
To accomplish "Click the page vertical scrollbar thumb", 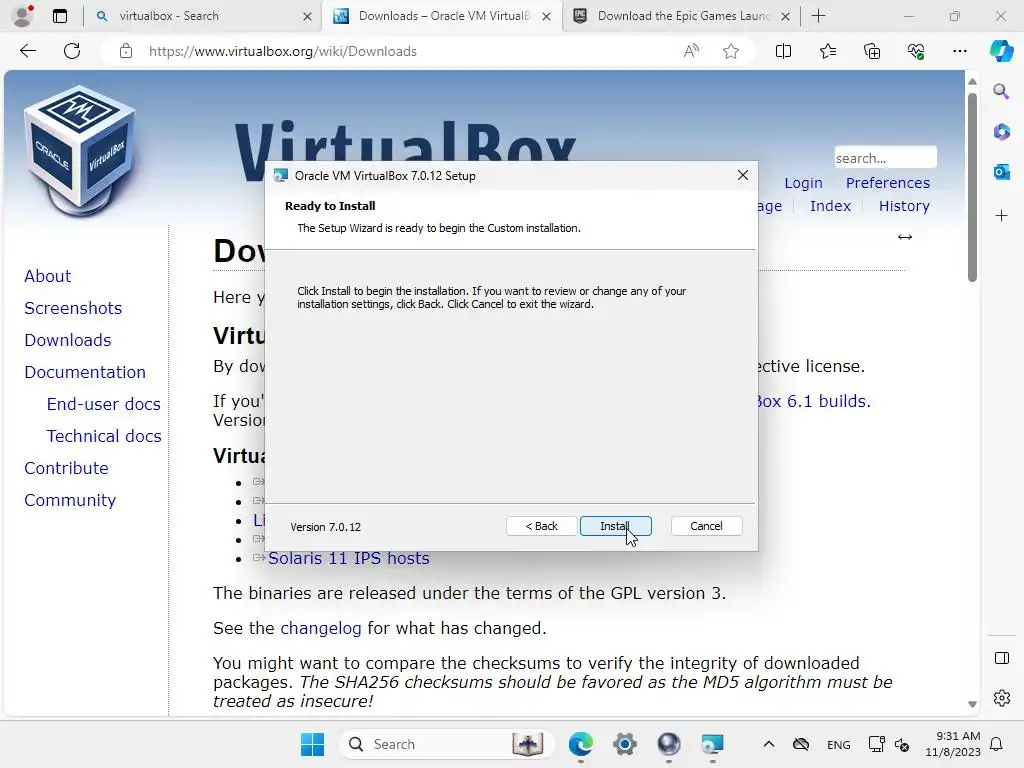I will 972,187.
